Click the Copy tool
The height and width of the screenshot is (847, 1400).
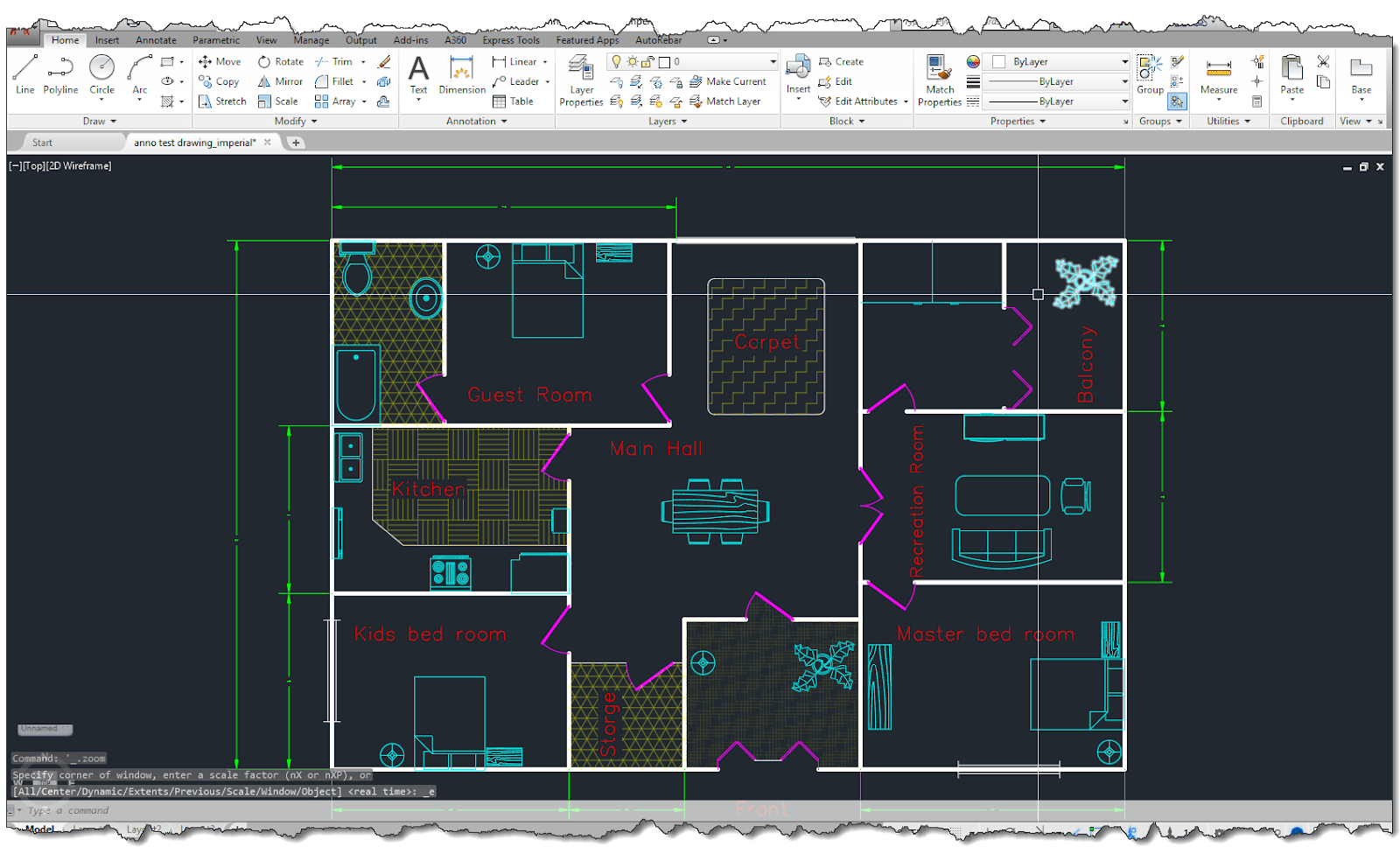pos(219,81)
